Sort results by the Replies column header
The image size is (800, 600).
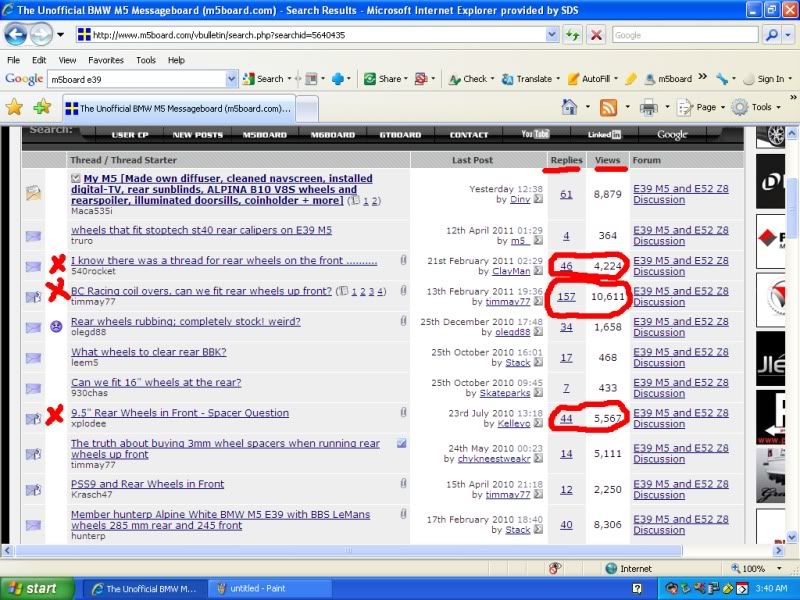566,160
